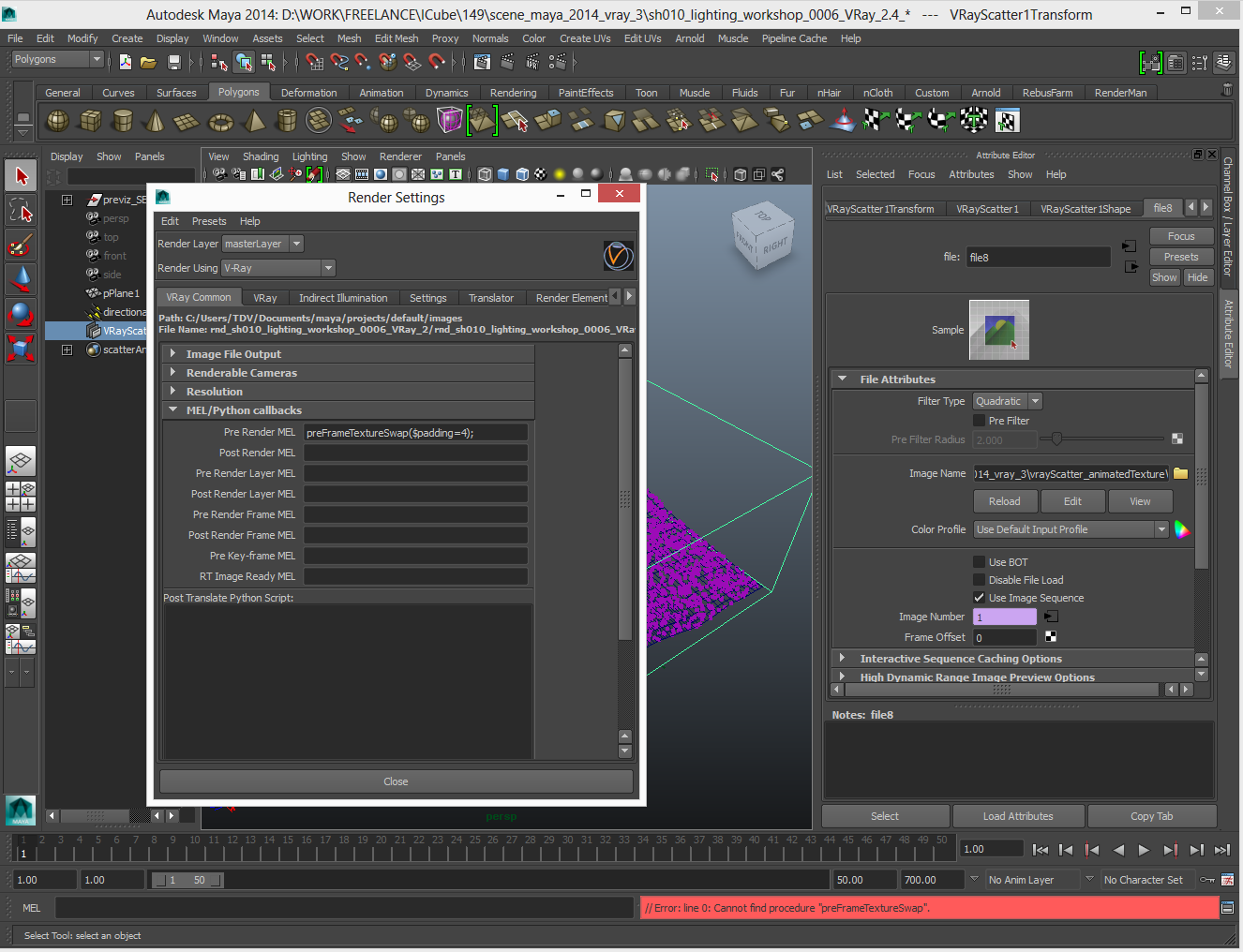This screenshot has height=952, width=1243.
Task: Activate the Lasso select tool
Action: tap(21, 211)
